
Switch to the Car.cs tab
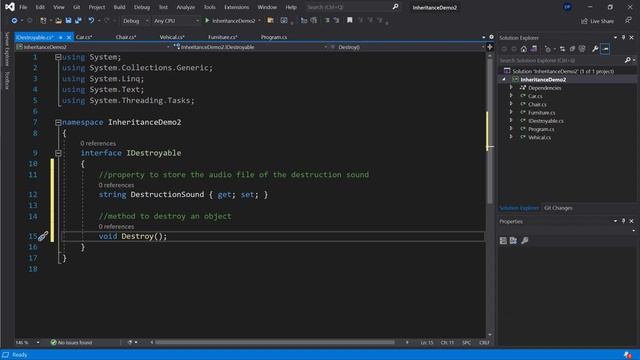pyautogui.click(x=84, y=37)
